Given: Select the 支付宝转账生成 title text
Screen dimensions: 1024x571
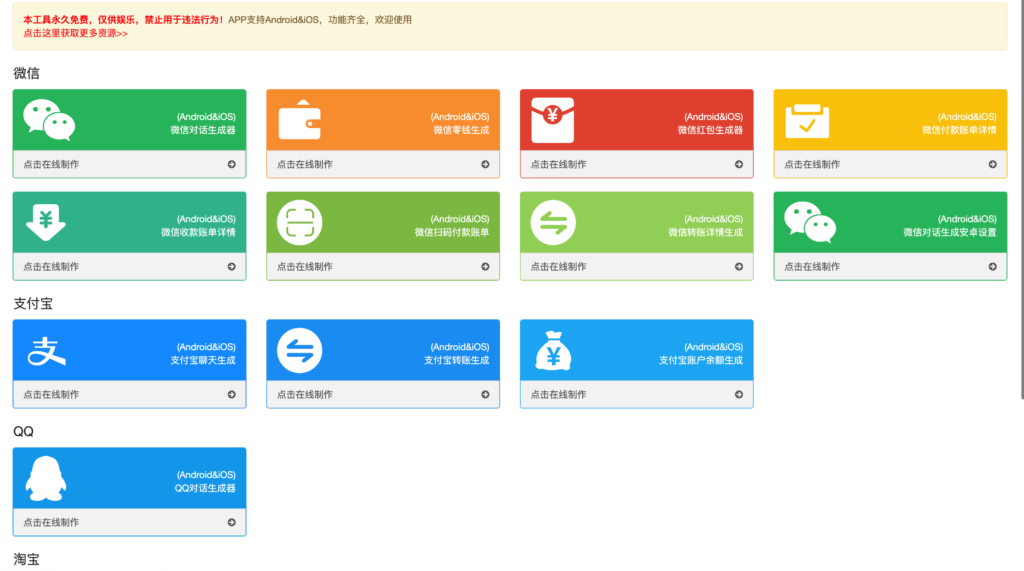Looking at the screenshot, I should tap(456, 360).
